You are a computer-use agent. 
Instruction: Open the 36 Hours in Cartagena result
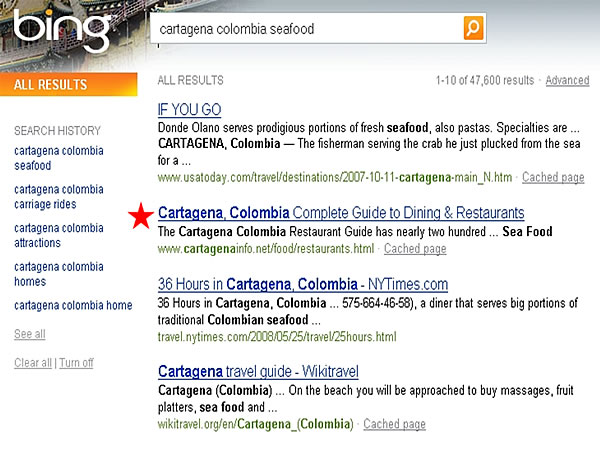coord(302,285)
